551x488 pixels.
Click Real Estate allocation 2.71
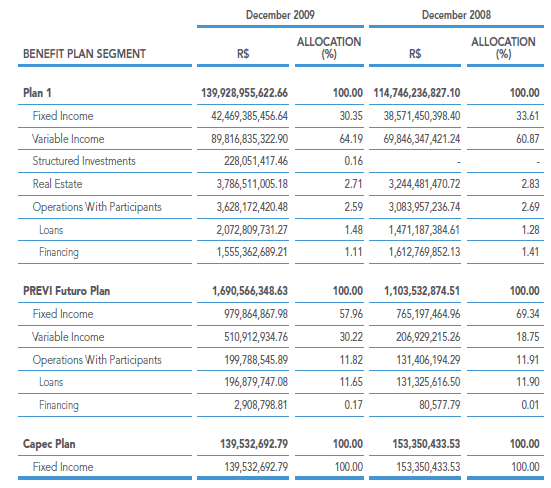[353, 184]
